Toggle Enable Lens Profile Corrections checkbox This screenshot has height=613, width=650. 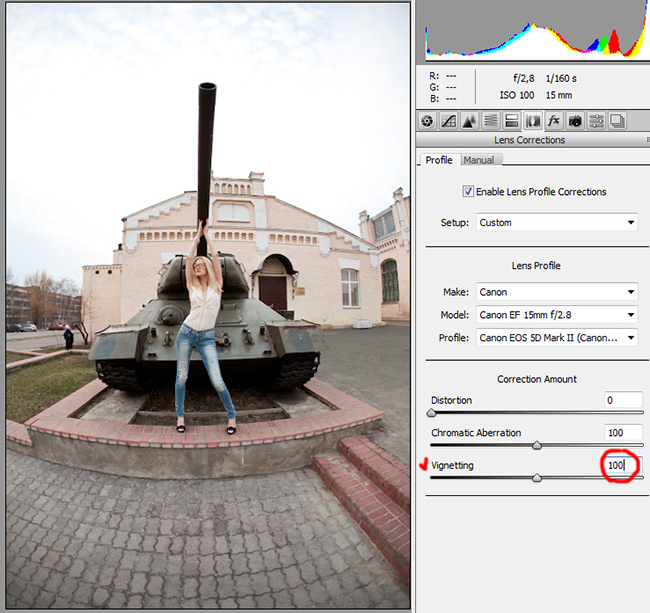[468, 191]
